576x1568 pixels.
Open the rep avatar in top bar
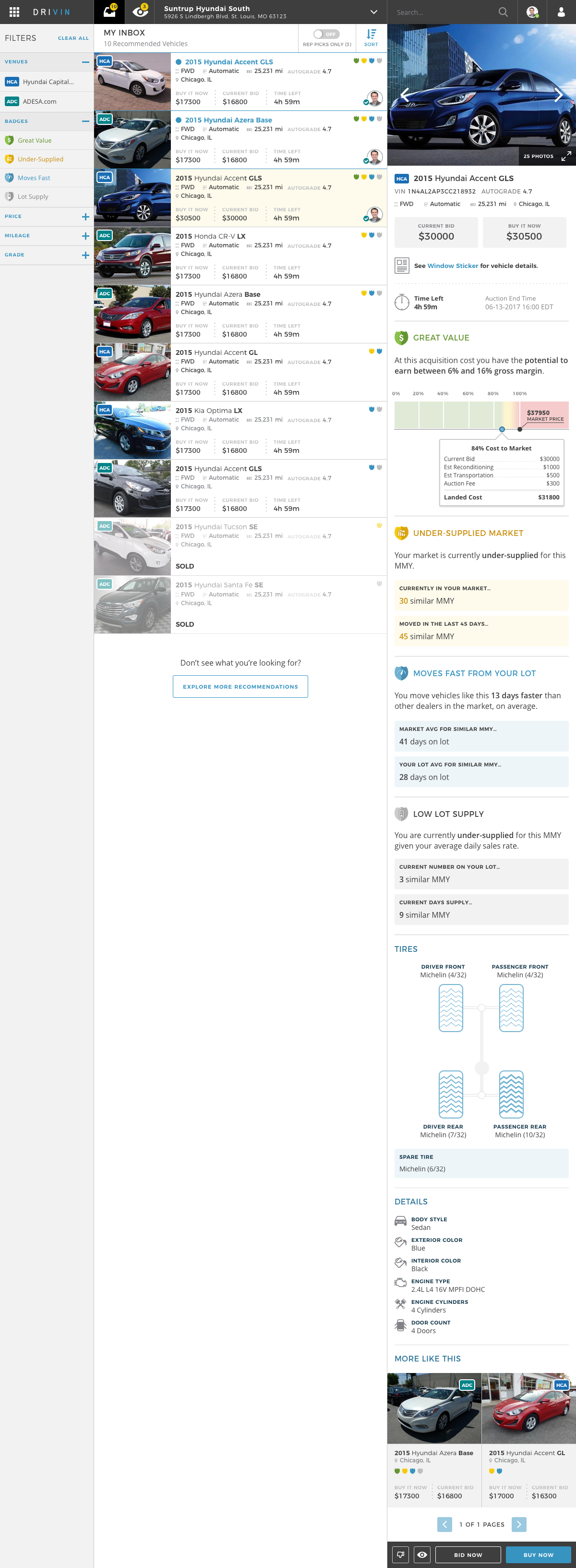(x=532, y=12)
